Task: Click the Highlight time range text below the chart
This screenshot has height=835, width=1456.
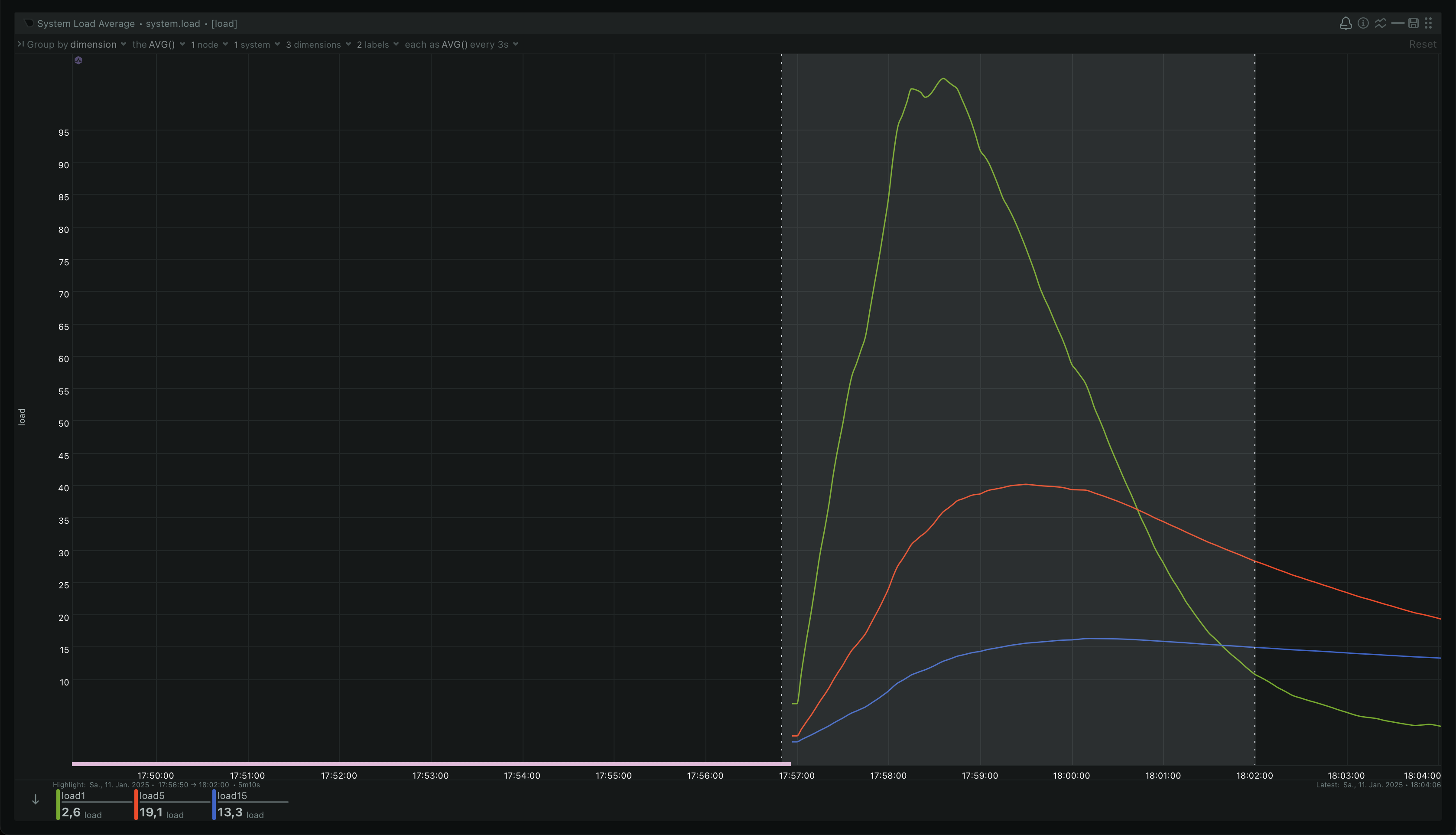Action: 156,785
